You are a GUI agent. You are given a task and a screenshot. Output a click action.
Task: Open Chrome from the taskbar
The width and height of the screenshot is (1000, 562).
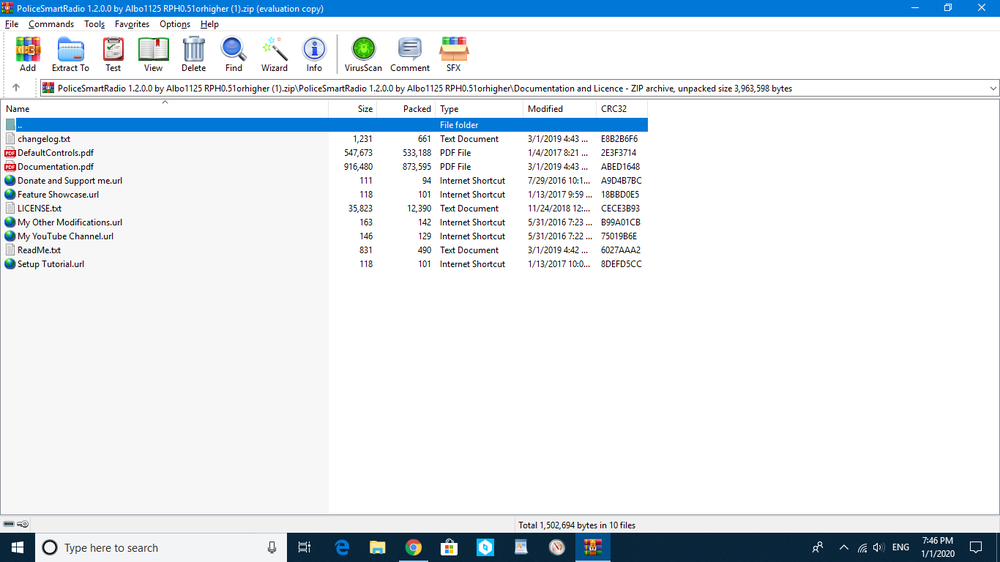413,548
